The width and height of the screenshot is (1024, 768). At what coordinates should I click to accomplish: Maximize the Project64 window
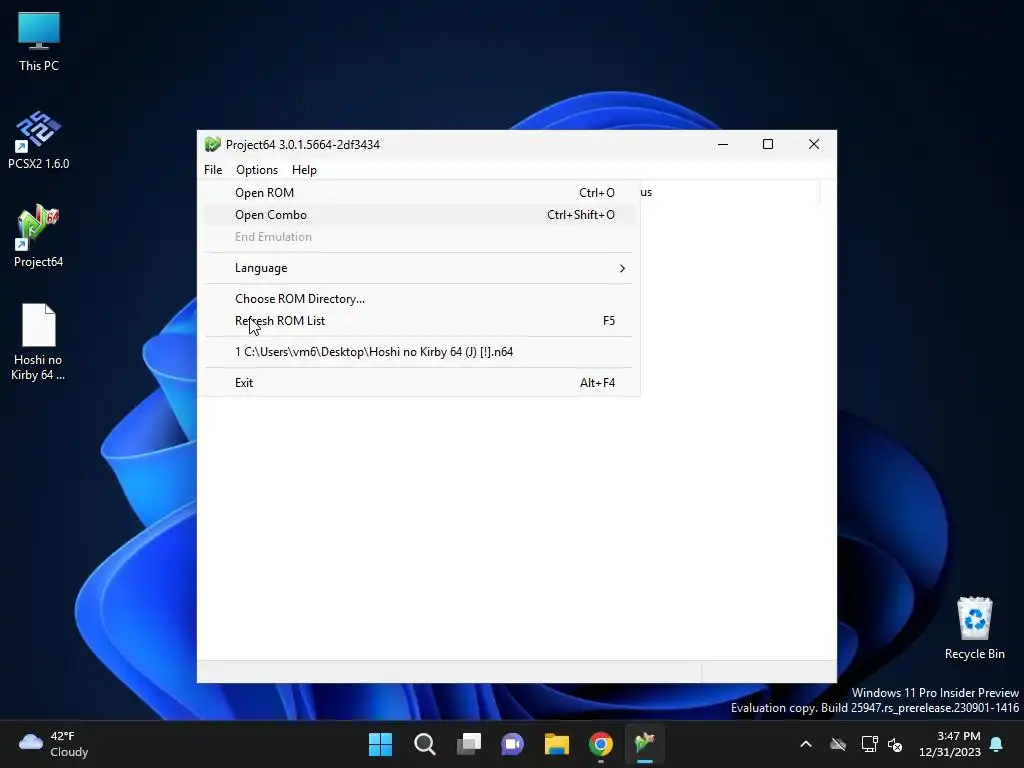pos(768,144)
